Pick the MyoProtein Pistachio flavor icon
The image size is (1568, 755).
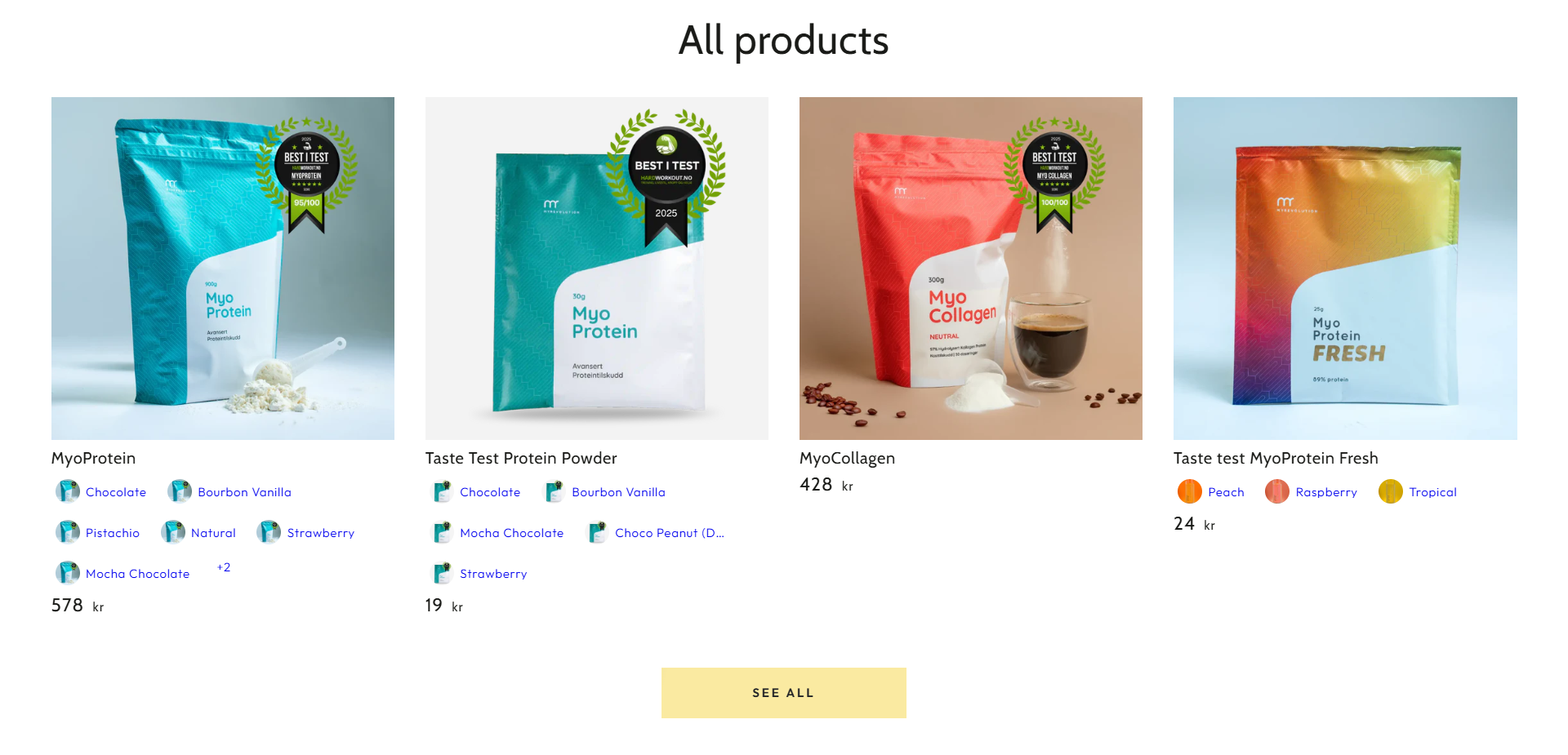point(68,532)
